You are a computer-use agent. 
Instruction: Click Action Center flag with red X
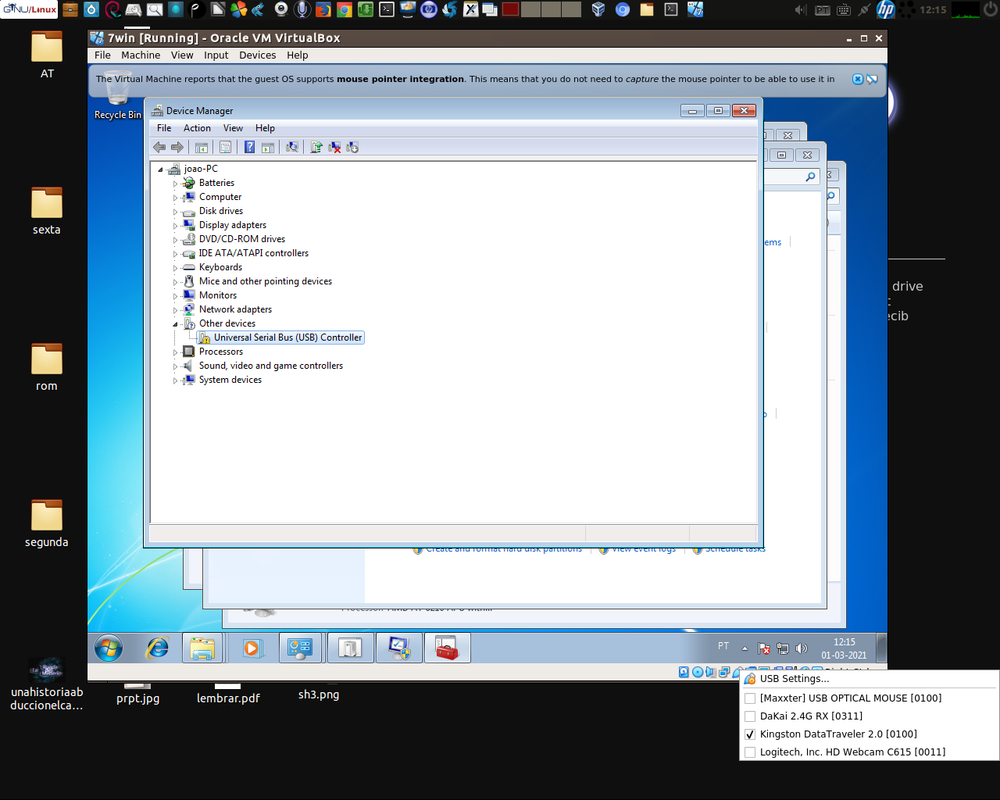[763, 649]
